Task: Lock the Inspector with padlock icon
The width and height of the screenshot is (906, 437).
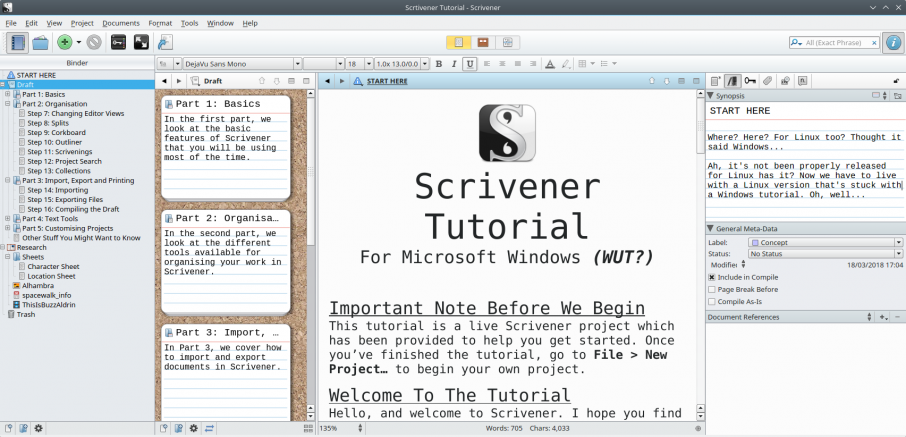Action: click(x=896, y=81)
